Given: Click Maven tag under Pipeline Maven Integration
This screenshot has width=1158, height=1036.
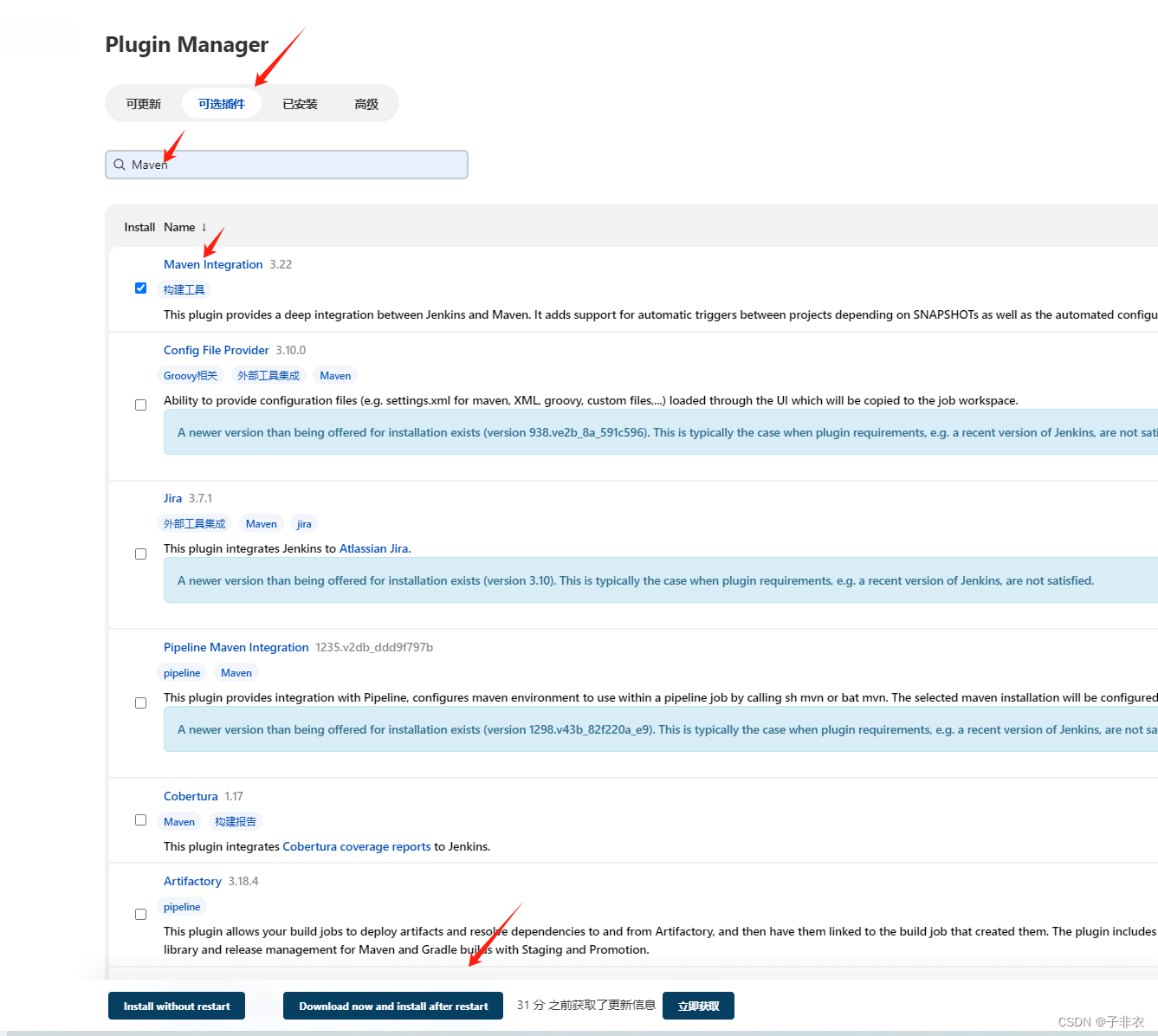Looking at the screenshot, I should click(236, 672).
